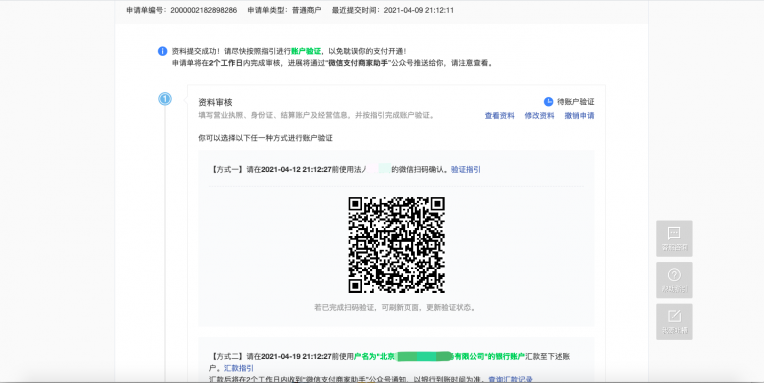Screen dimensions: 764x383
Task: Click application number 2000002182898286
Action: pos(204,10)
